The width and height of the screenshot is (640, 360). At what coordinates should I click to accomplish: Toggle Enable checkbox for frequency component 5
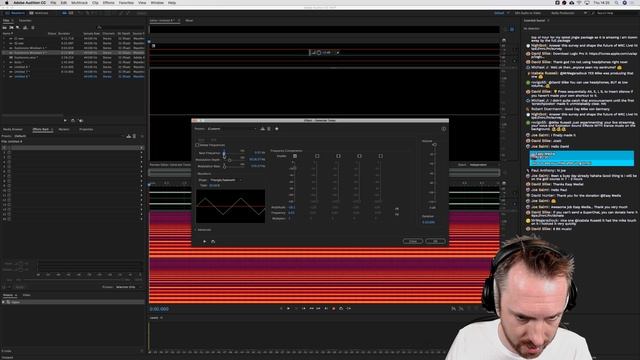tap(380, 156)
